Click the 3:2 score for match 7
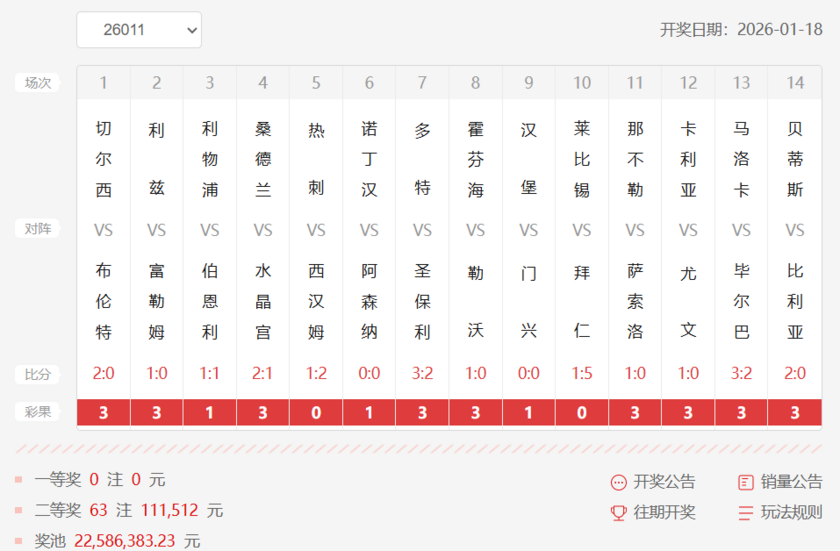 pos(422,373)
